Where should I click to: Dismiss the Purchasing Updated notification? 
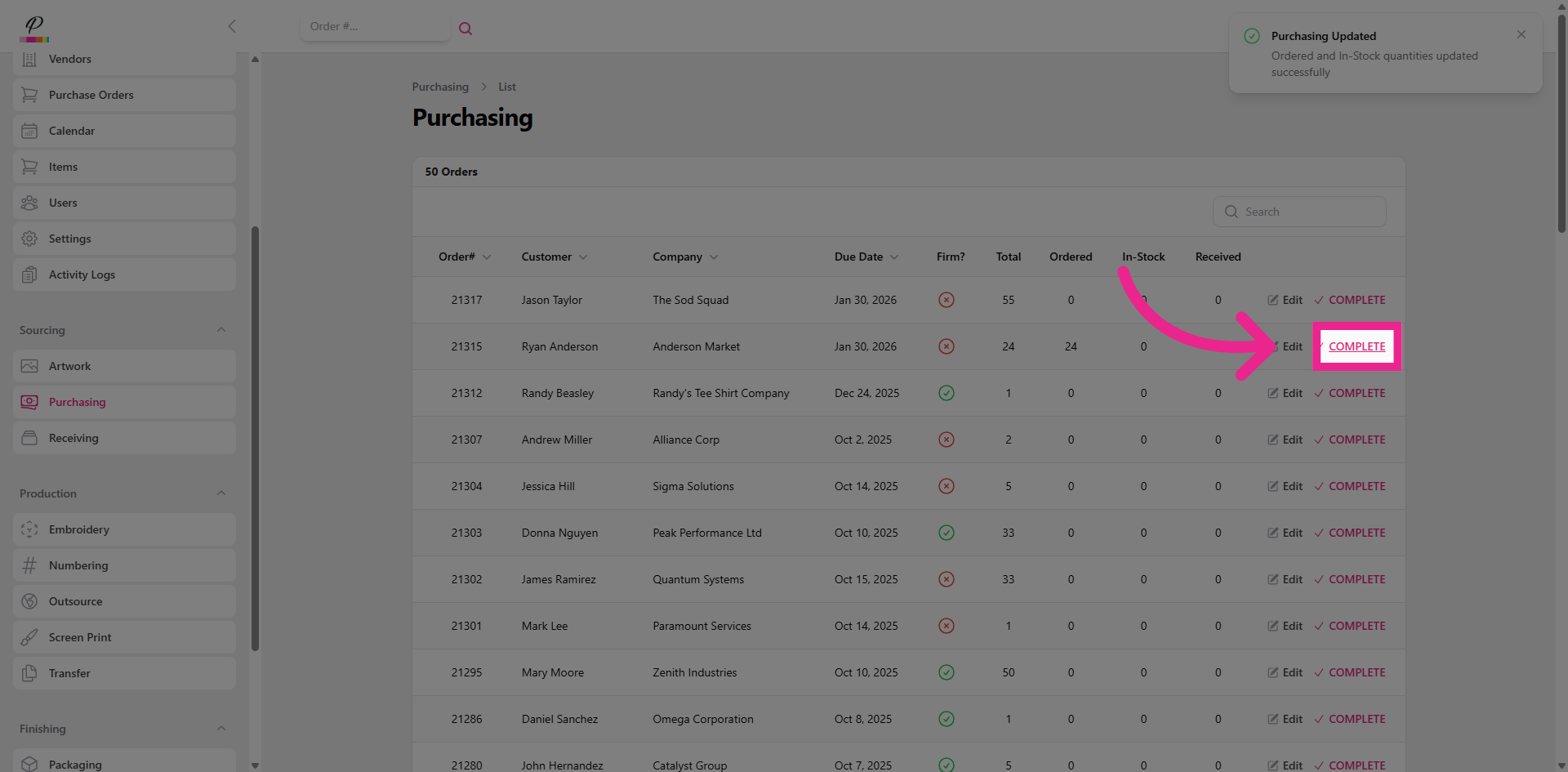(1521, 34)
